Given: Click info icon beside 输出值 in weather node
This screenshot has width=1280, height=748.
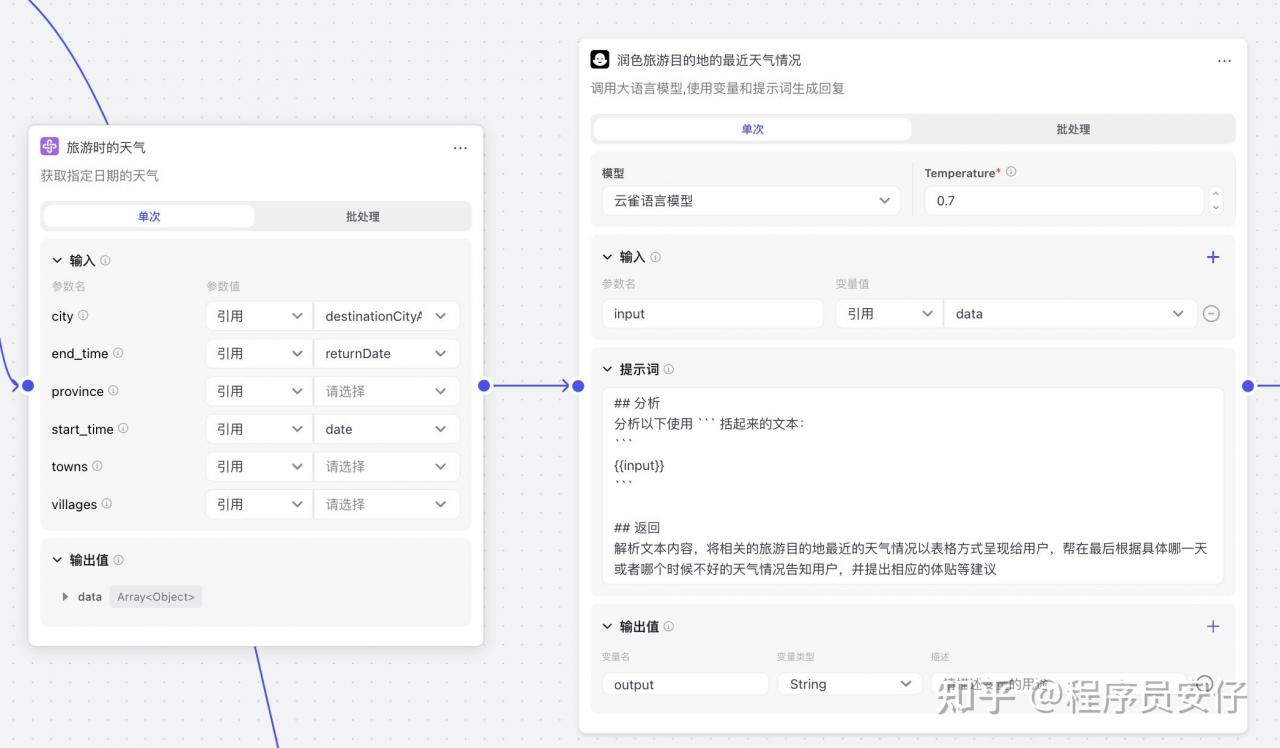Looking at the screenshot, I should pyautogui.click(x=118, y=560).
